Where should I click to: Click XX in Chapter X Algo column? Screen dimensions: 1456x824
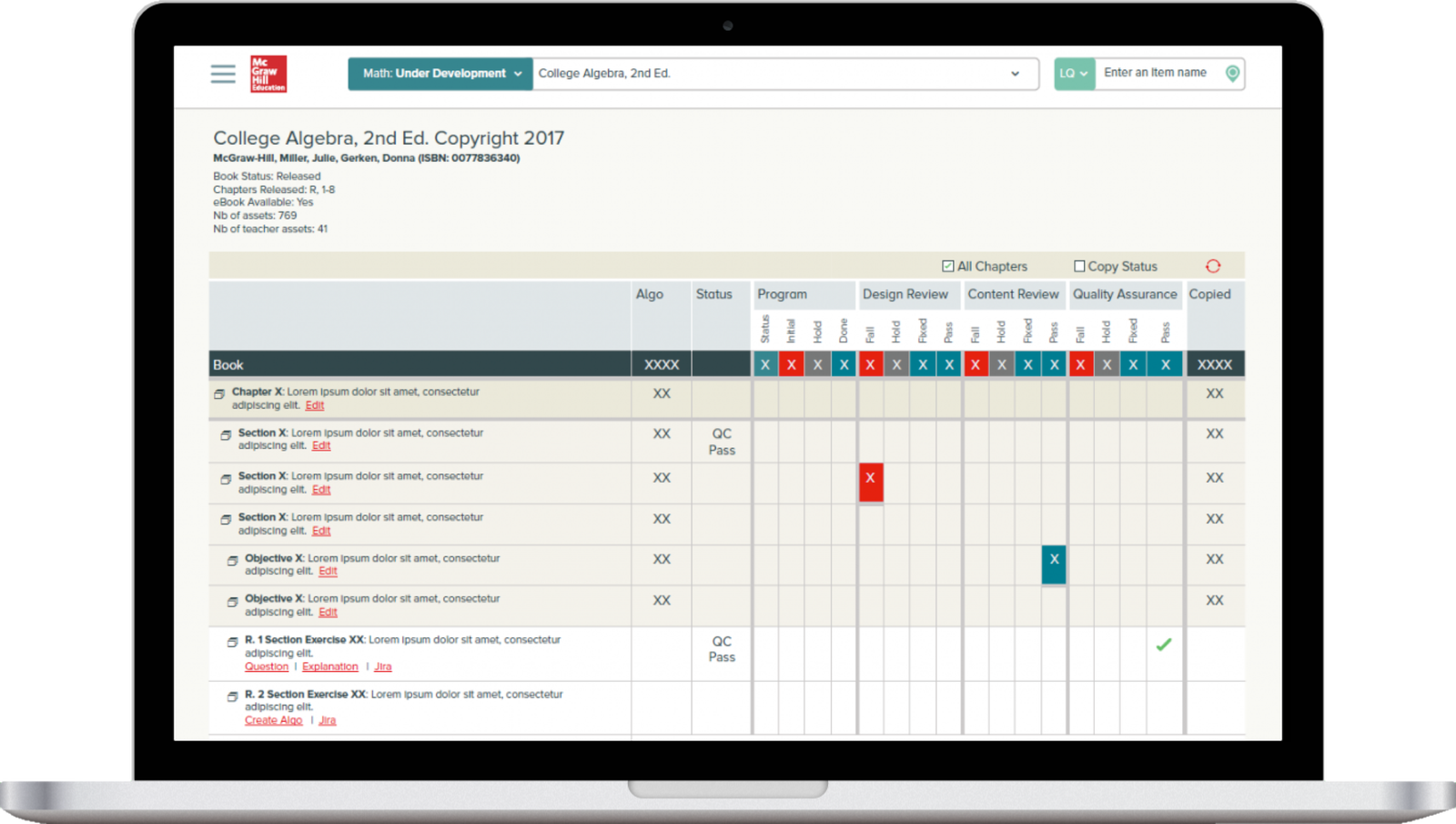(662, 393)
